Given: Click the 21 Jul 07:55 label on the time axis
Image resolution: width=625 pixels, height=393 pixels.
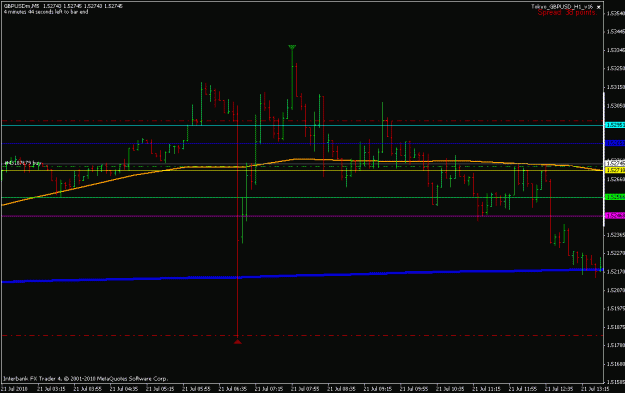Looking at the screenshot, I should (x=305, y=389).
